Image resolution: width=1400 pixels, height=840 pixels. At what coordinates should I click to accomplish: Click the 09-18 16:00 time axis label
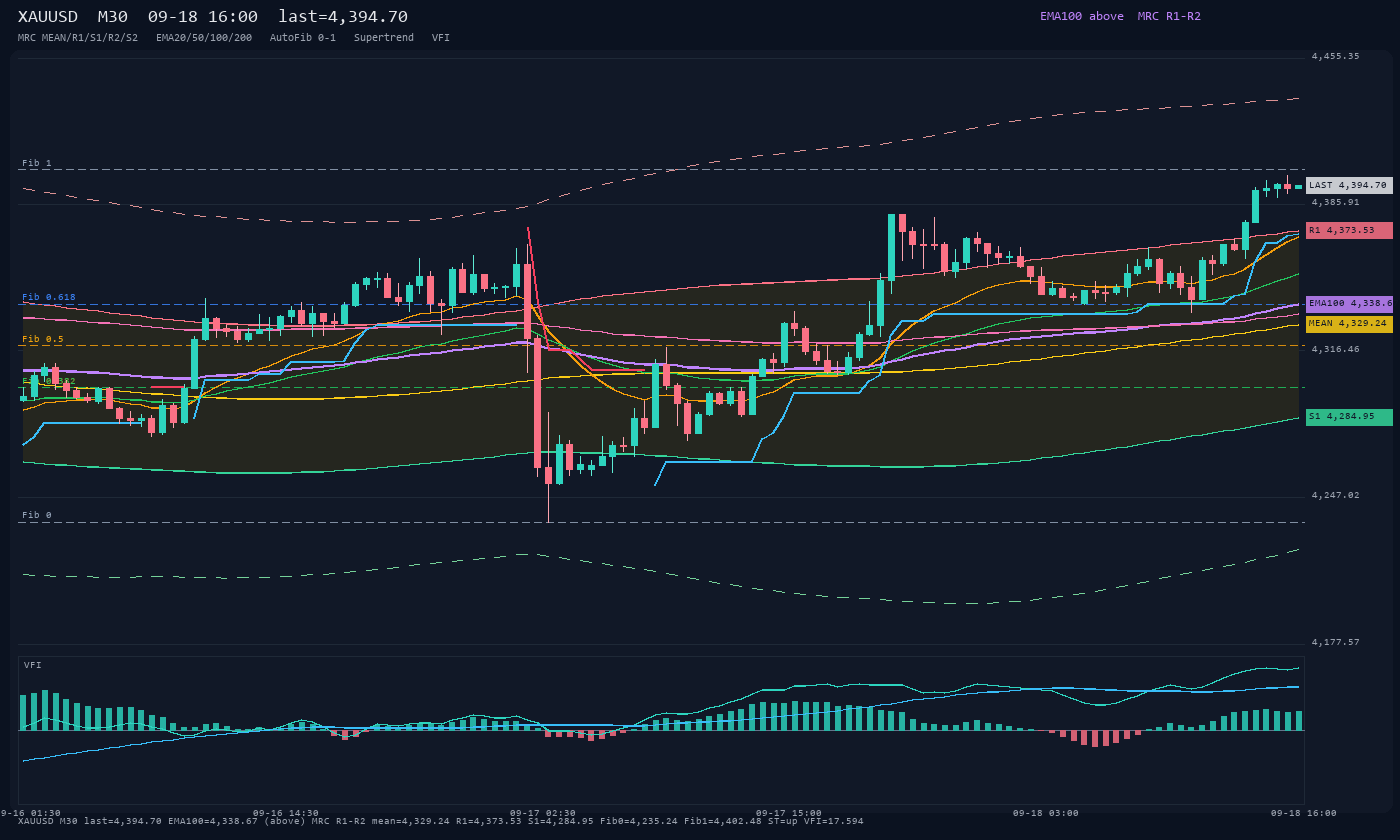click(x=1304, y=813)
